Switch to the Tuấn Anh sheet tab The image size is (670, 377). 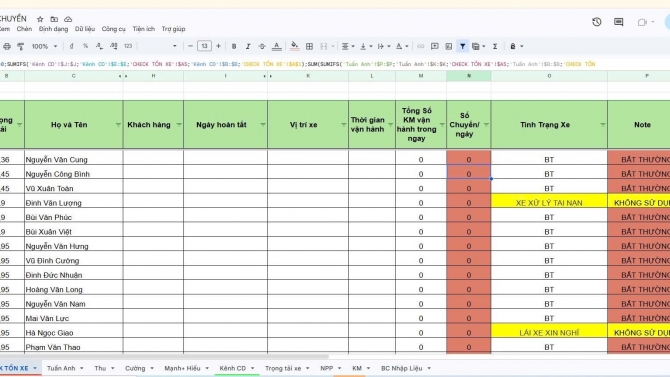61,368
